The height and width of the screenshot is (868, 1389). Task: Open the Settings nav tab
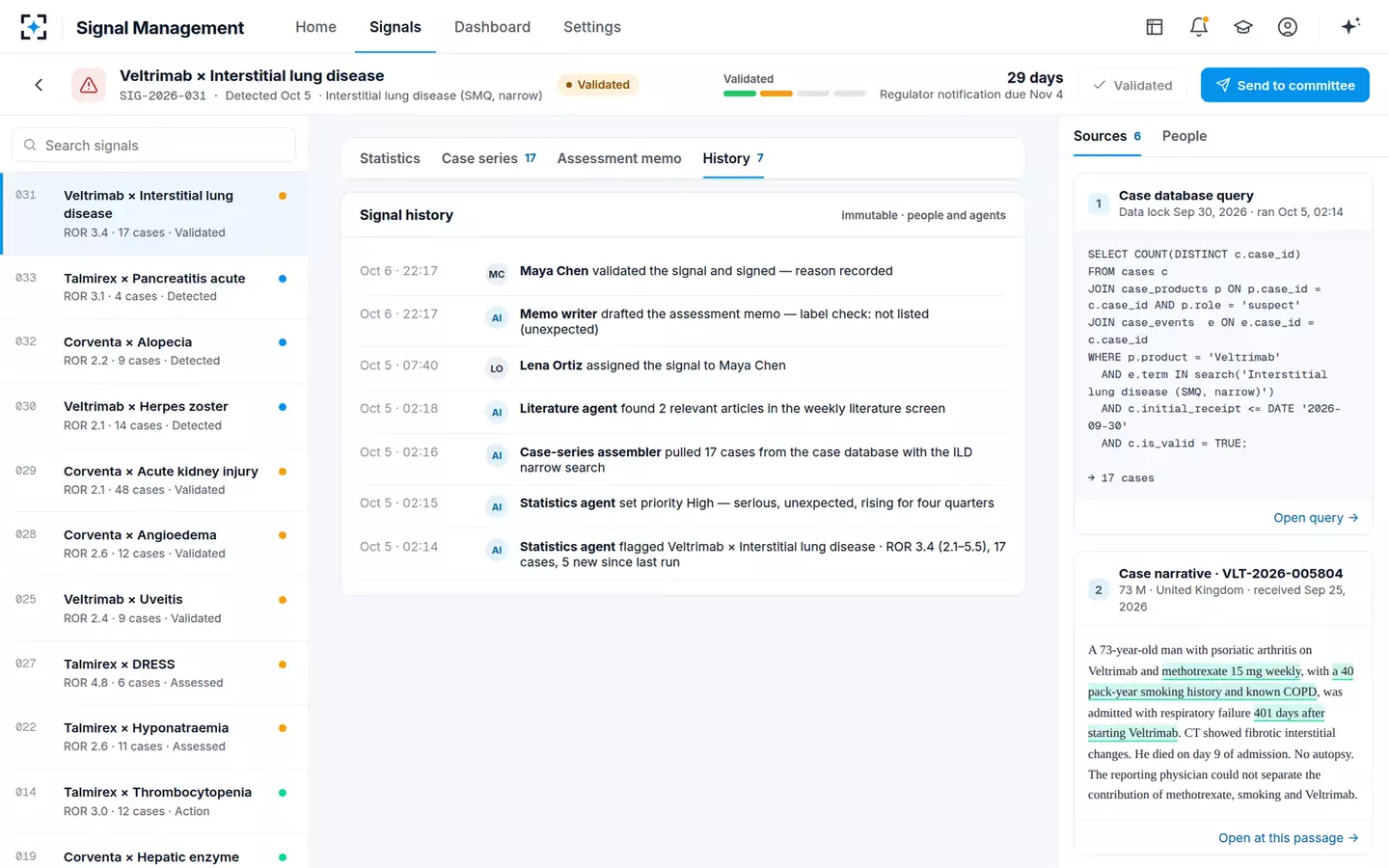click(x=592, y=27)
